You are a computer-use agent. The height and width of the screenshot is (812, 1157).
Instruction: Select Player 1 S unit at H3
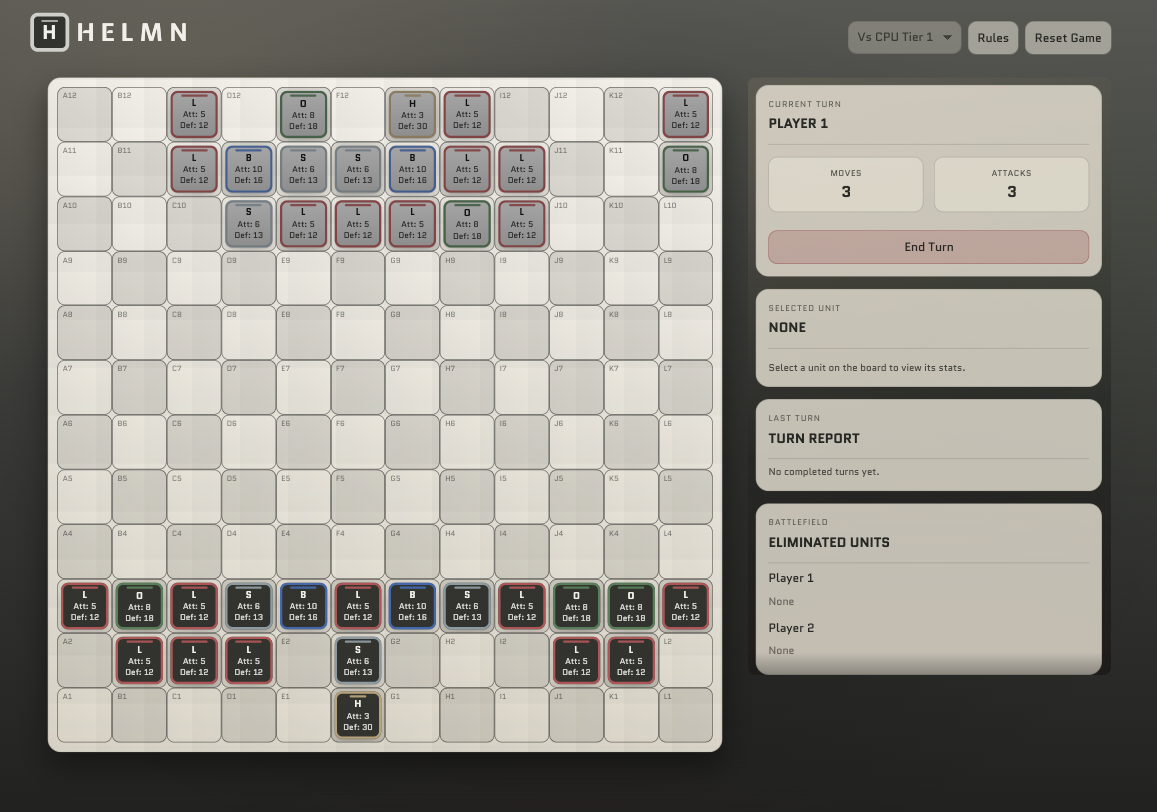[467, 606]
